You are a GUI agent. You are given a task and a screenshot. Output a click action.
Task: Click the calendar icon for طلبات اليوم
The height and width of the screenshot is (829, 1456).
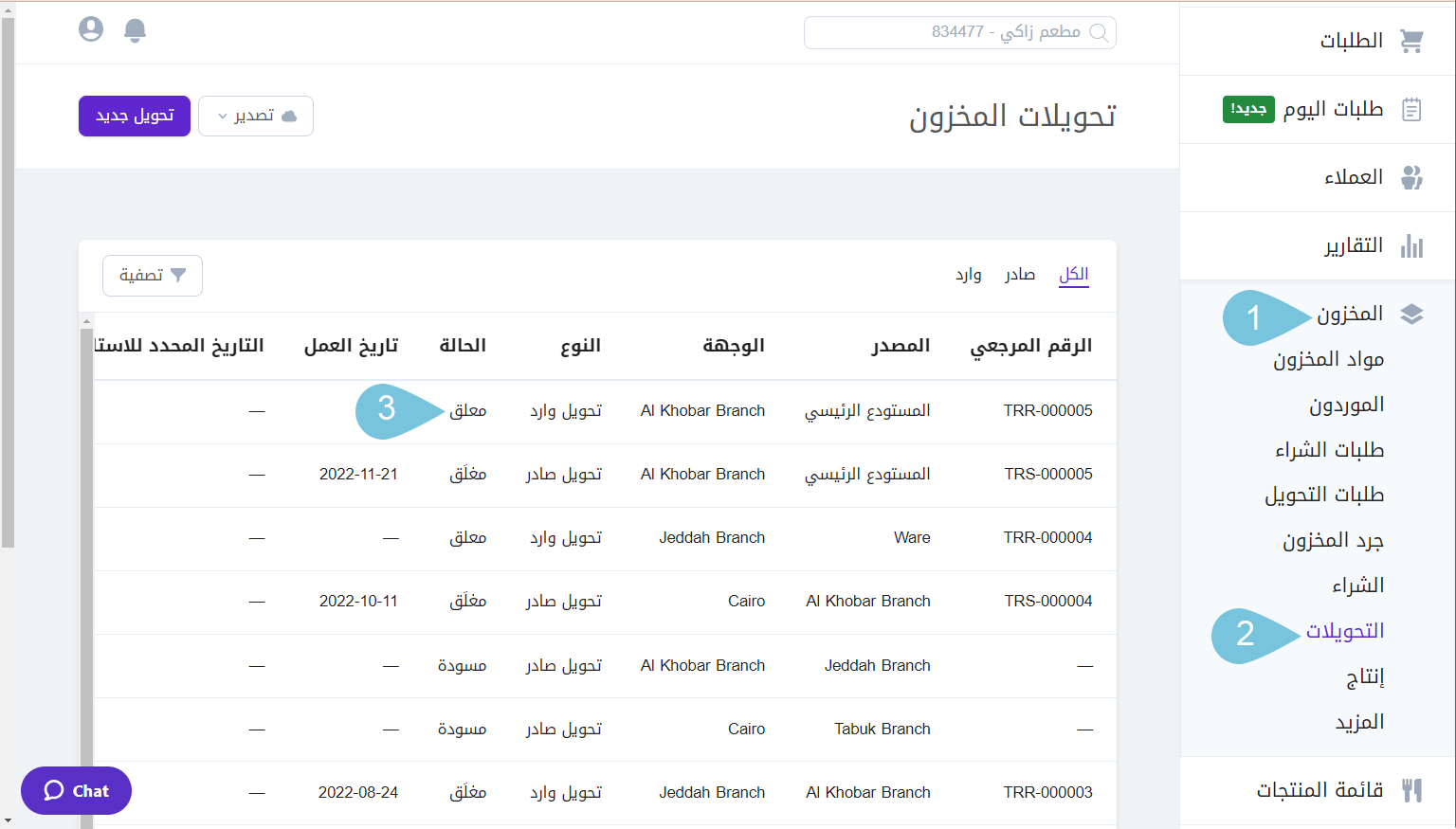pyautogui.click(x=1411, y=109)
